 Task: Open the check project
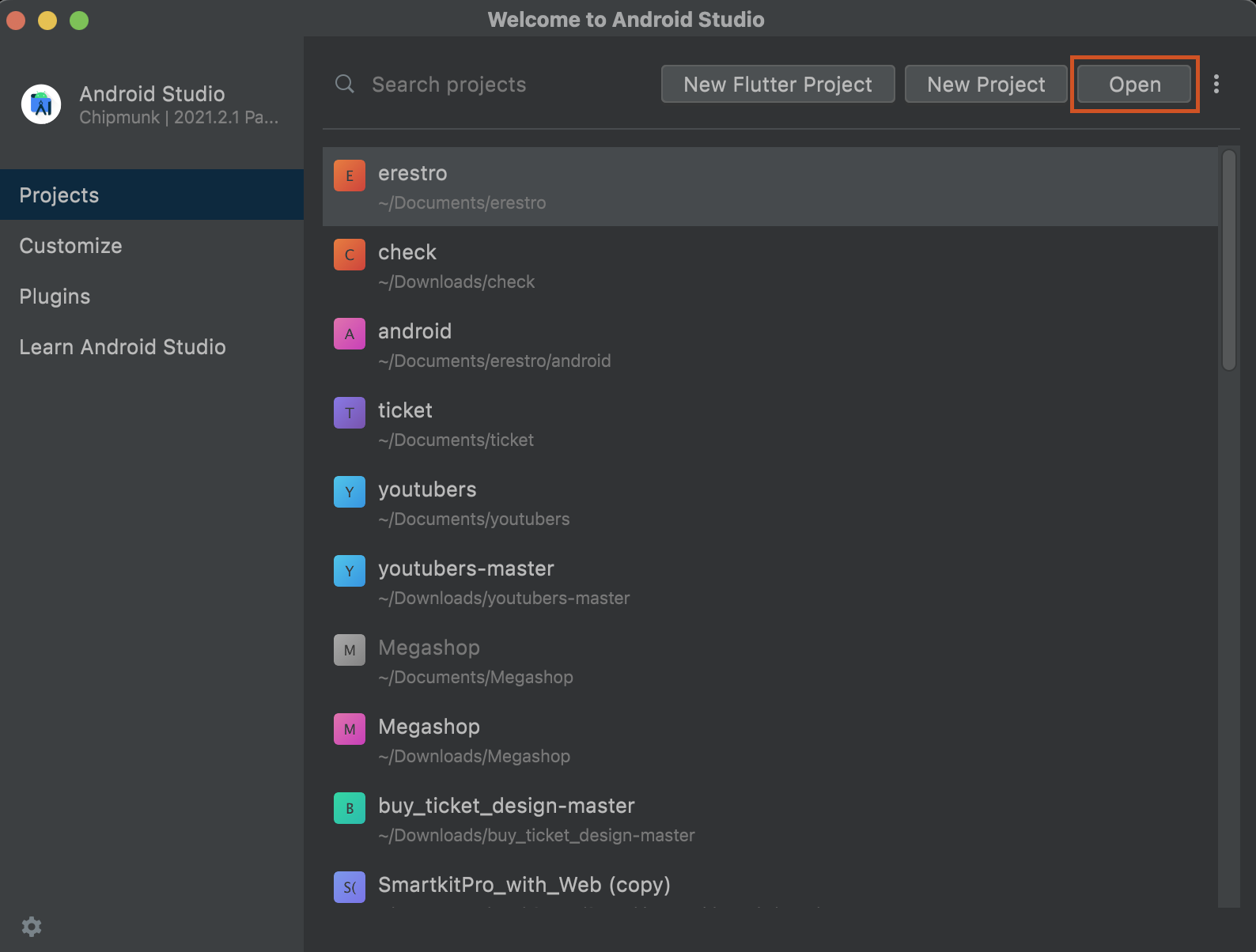pos(770,266)
